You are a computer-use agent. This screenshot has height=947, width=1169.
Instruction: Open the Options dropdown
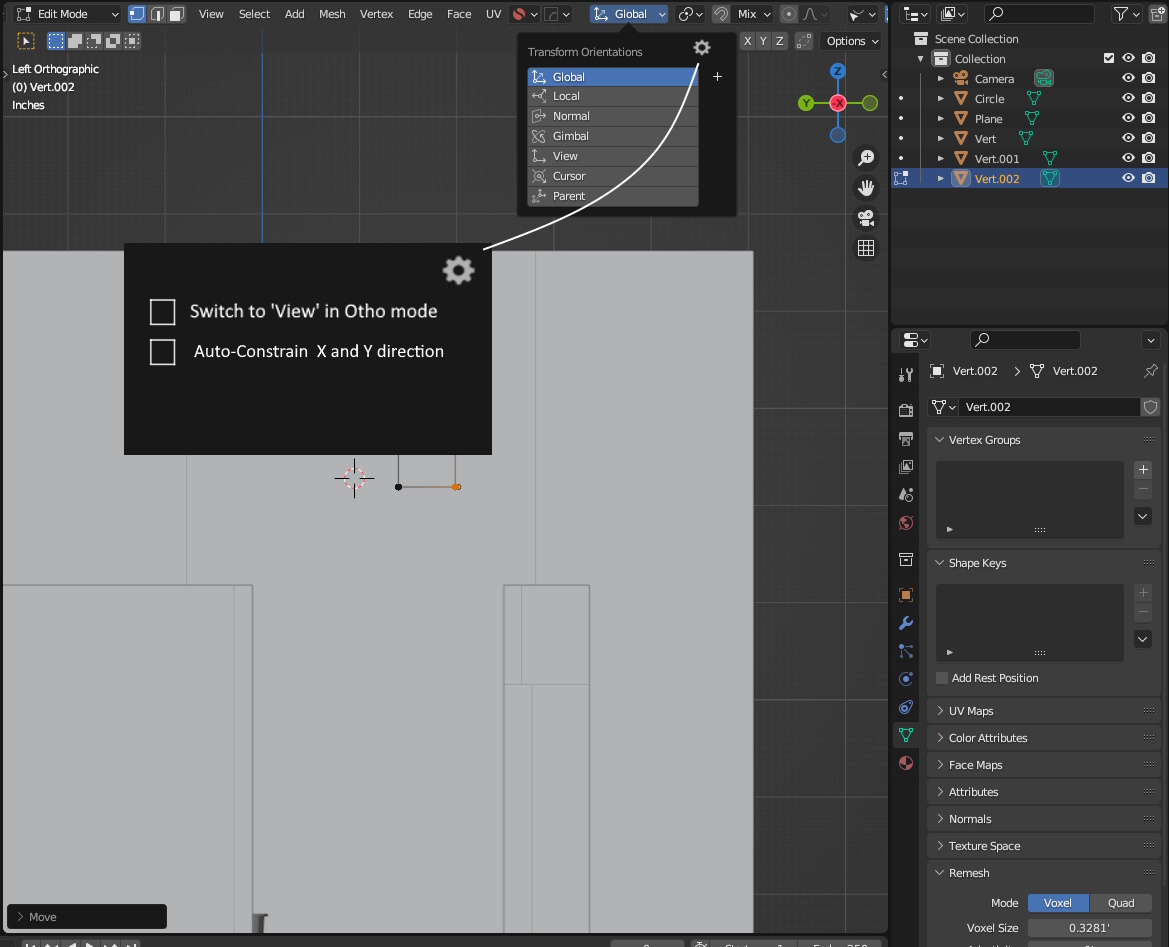[x=852, y=41]
